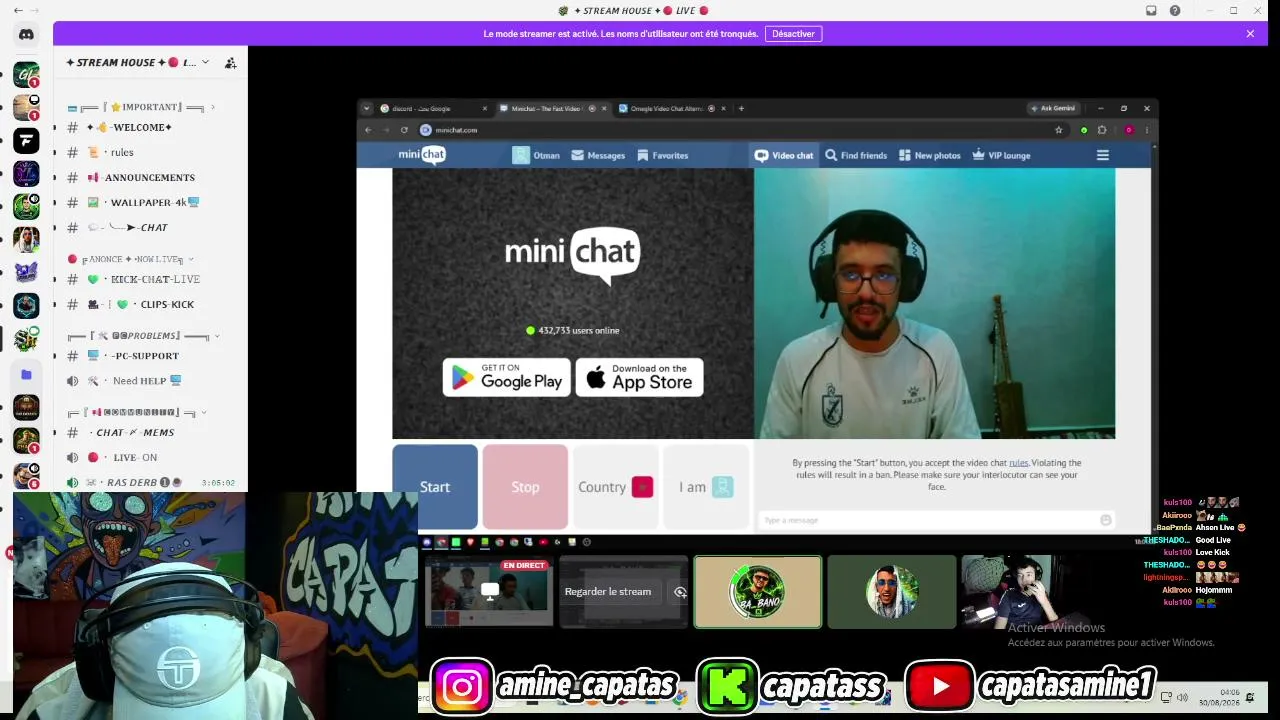Open Discord help icon in title bar
The height and width of the screenshot is (720, 1280).
[x=1175, y=10]
